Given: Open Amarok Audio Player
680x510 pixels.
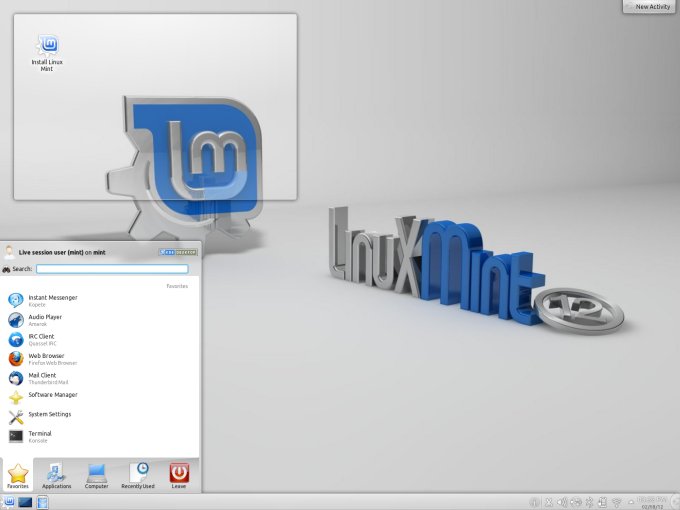Looking at the screenshot, I should (x=99, y=320).
